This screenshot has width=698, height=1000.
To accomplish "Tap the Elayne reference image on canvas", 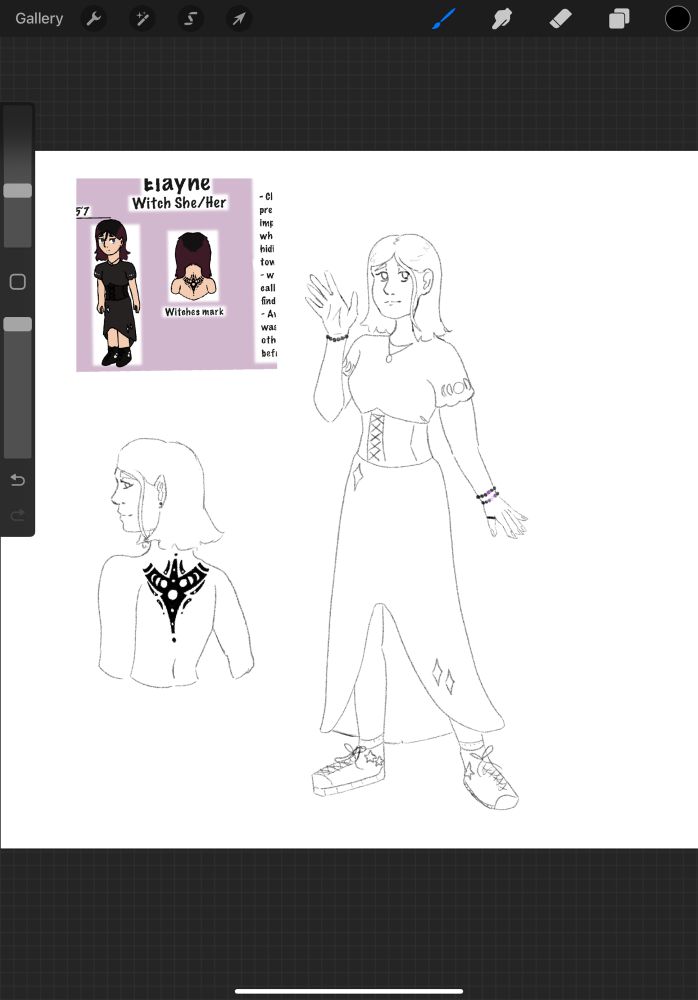I will click(177, 274).
